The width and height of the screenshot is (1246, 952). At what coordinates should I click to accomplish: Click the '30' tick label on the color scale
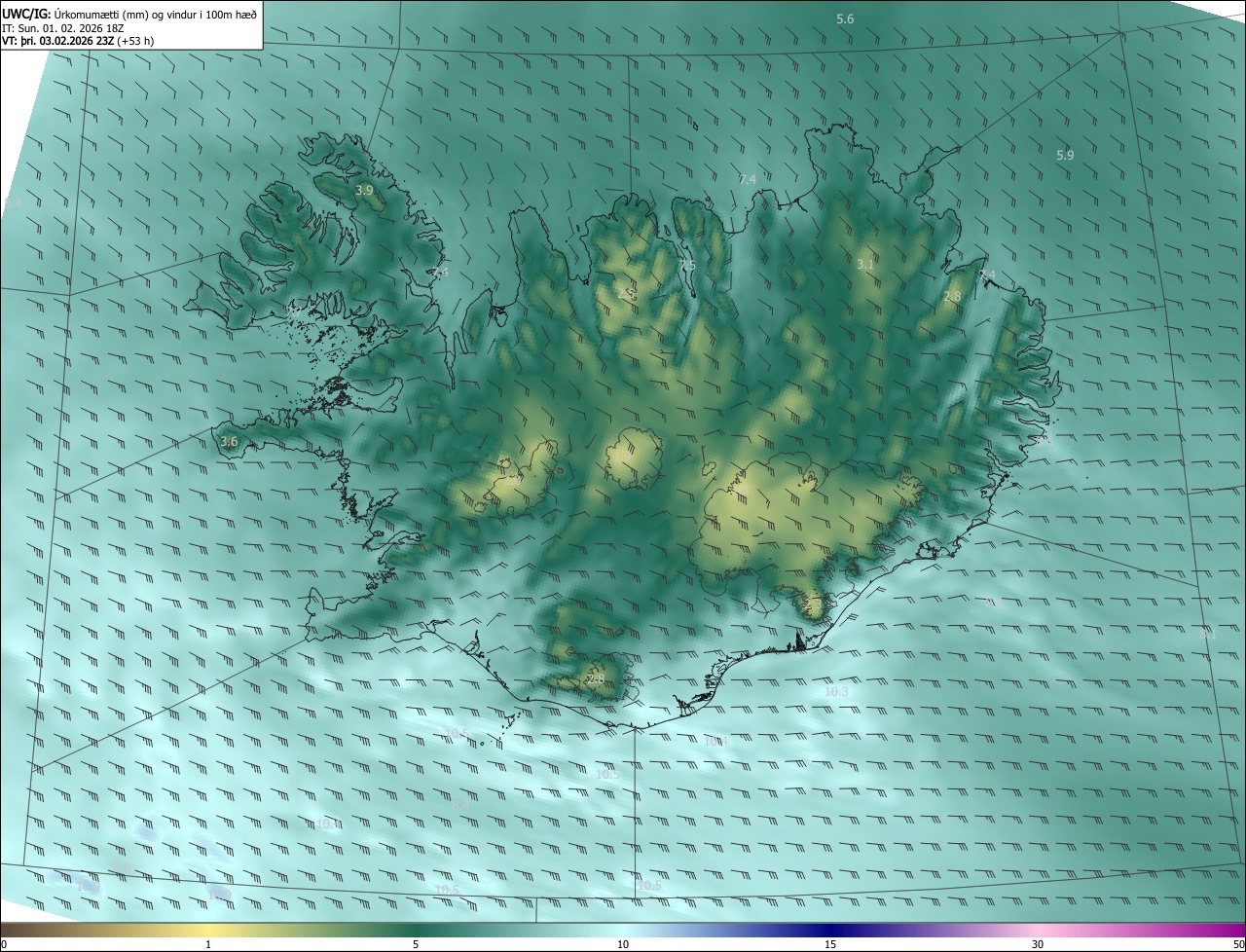[x=1038, y=944]
